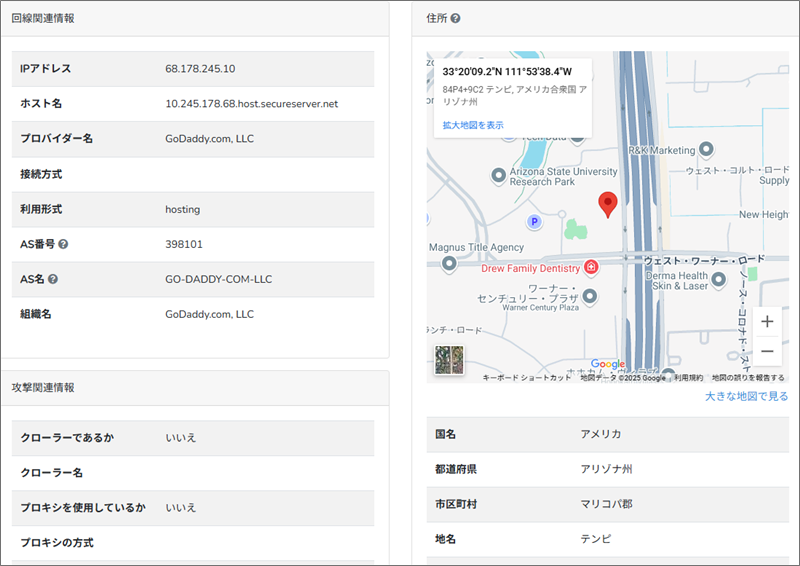Viewport: 800px width, 566px height.
Task: Click the Warner Century Plaza marker
Action: point(589,297)
